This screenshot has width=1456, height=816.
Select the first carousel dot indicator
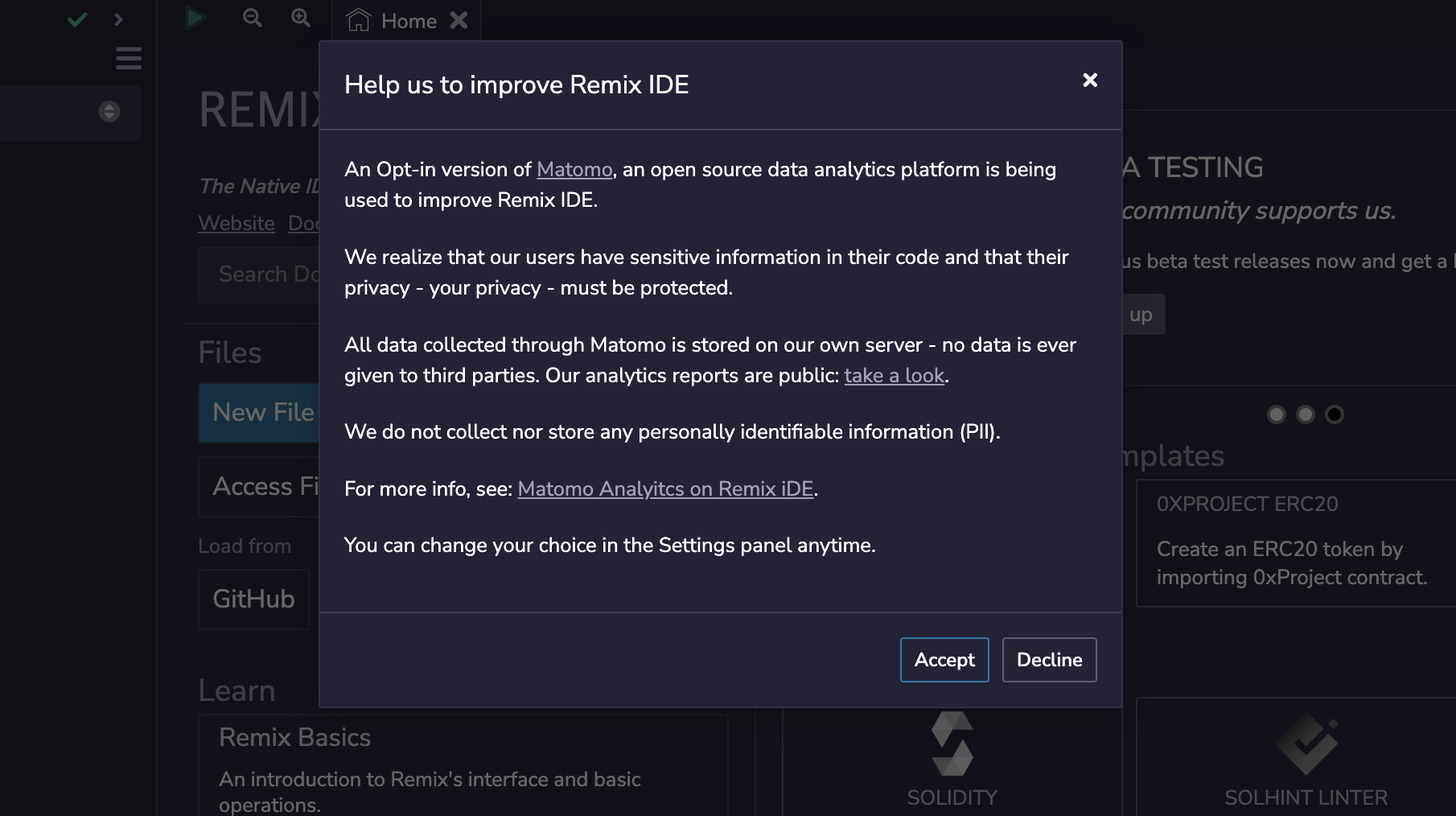1276,414
